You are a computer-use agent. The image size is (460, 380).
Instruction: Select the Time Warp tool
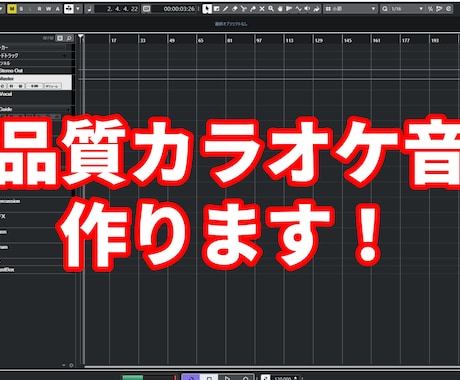pos(289,9)
